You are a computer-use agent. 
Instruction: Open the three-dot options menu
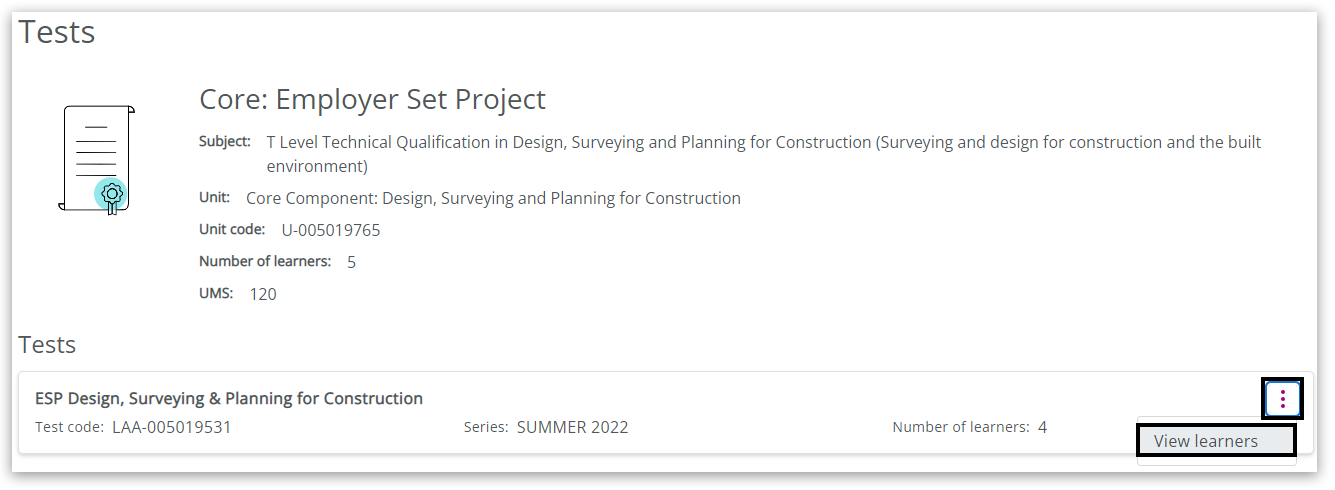[x=1282, y=399]
